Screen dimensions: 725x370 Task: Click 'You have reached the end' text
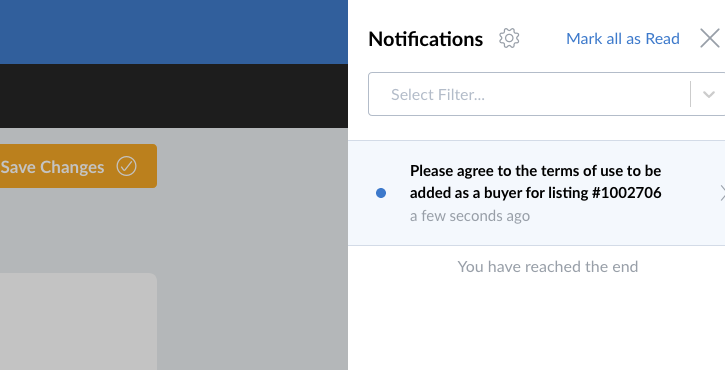pos(547,266)
